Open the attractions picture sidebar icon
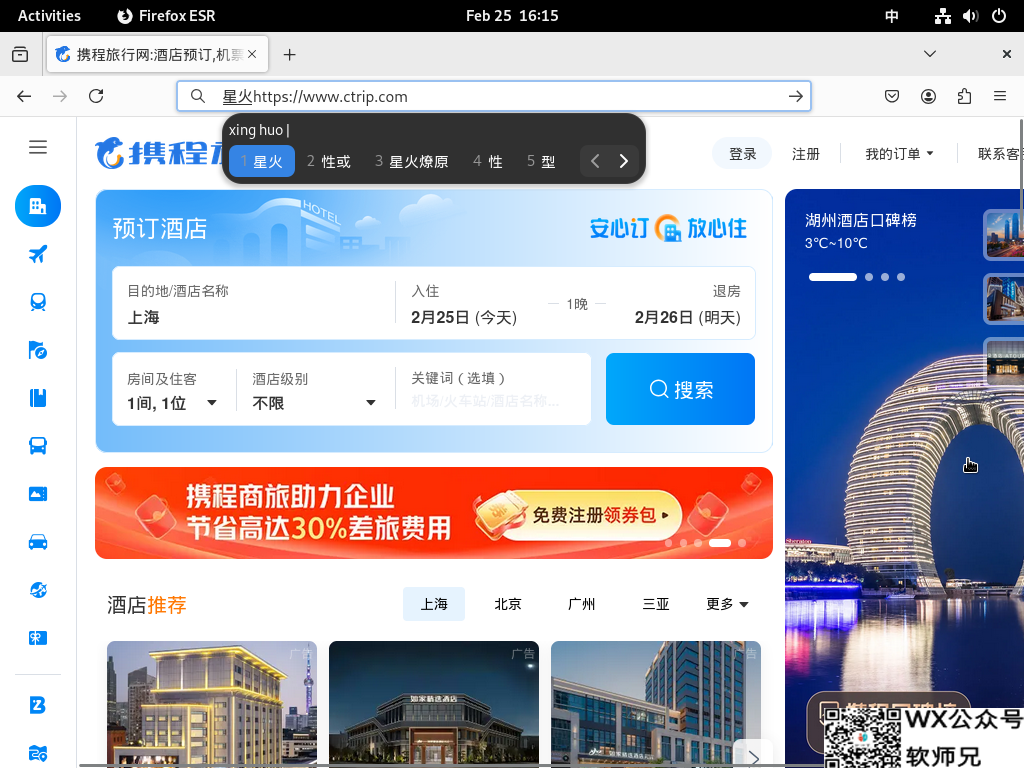The width and height of the screenshot is (1024, 768). coord(38,494)
